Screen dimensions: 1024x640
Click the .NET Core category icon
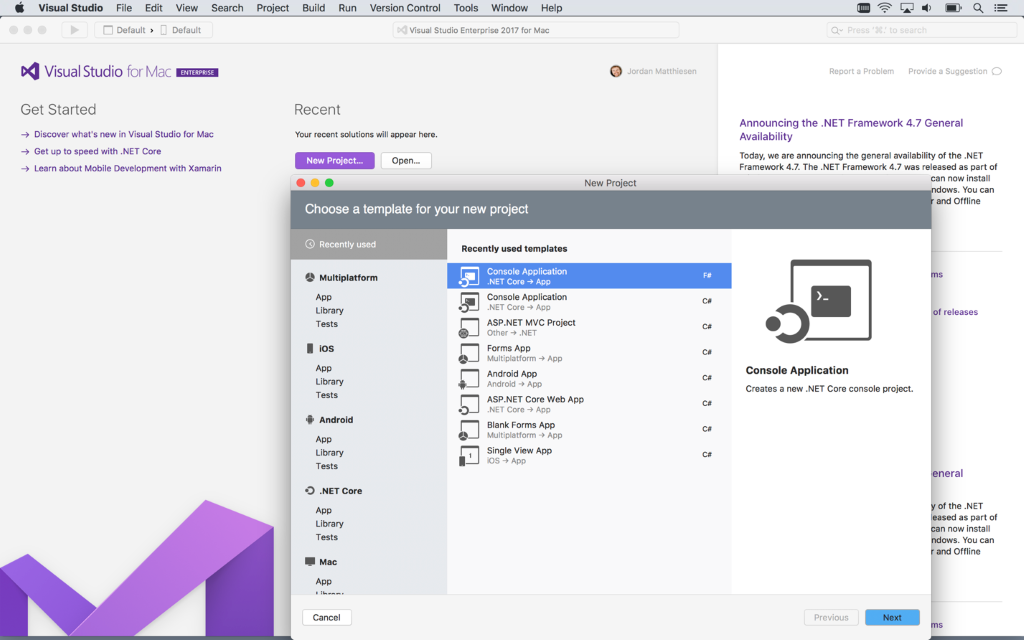pyautogui.click(x=310, y=491)
